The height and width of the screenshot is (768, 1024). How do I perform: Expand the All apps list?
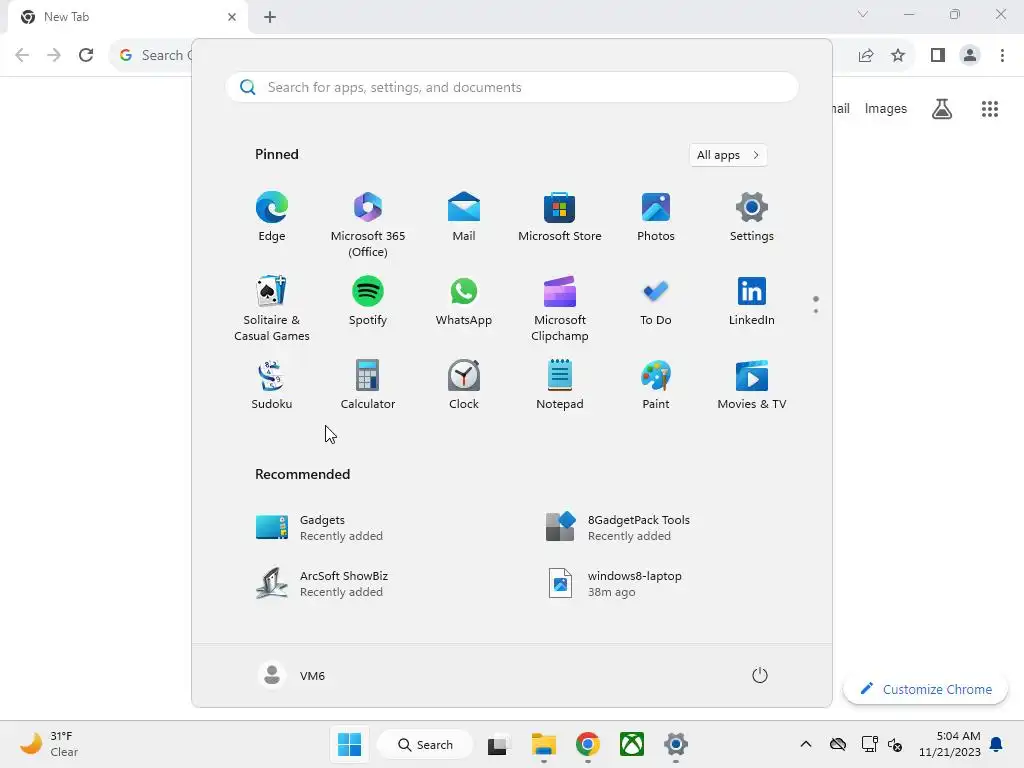pyautogui.click(x=728, y=155)
